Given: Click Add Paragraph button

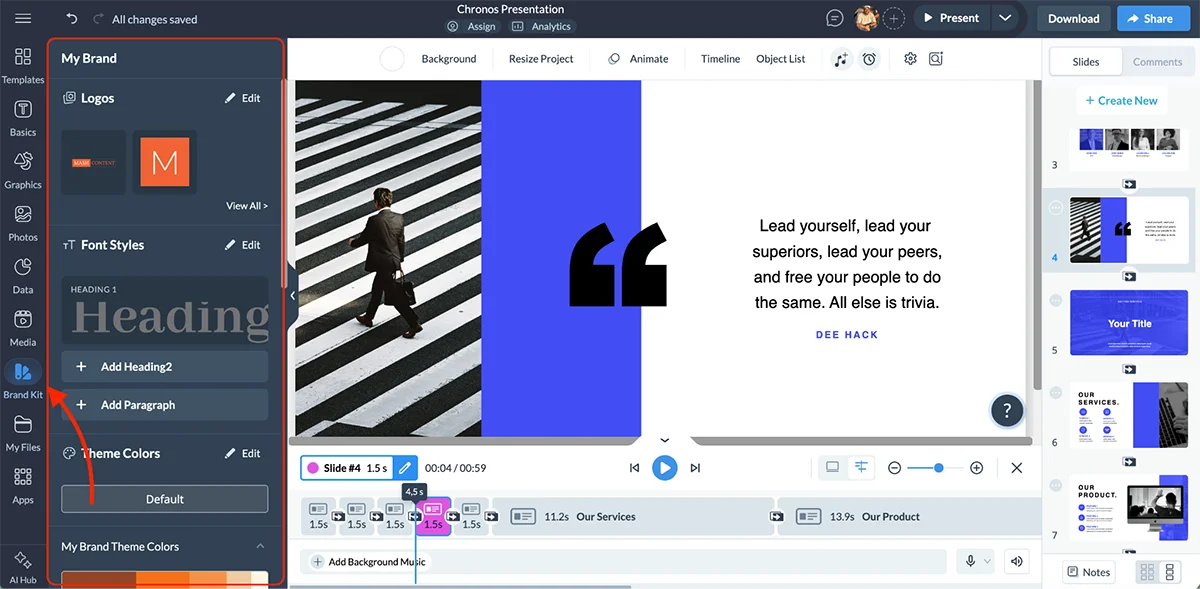Looking at the screenshot, I should (x=165, y=404).
